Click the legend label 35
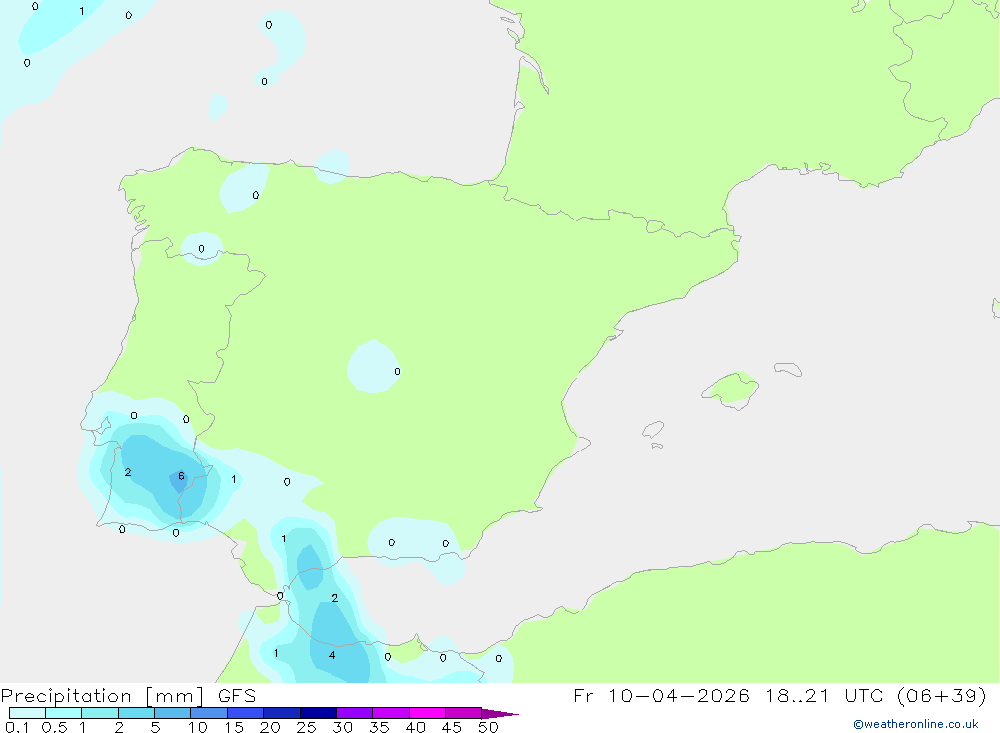The image size is (1000, 733). click(379, 727)
